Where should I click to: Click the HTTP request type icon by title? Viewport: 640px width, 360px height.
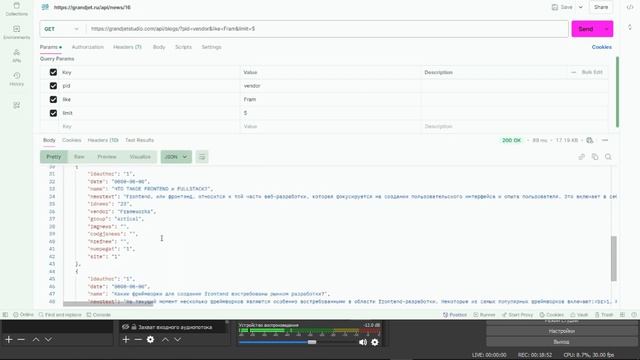[45, 7]
